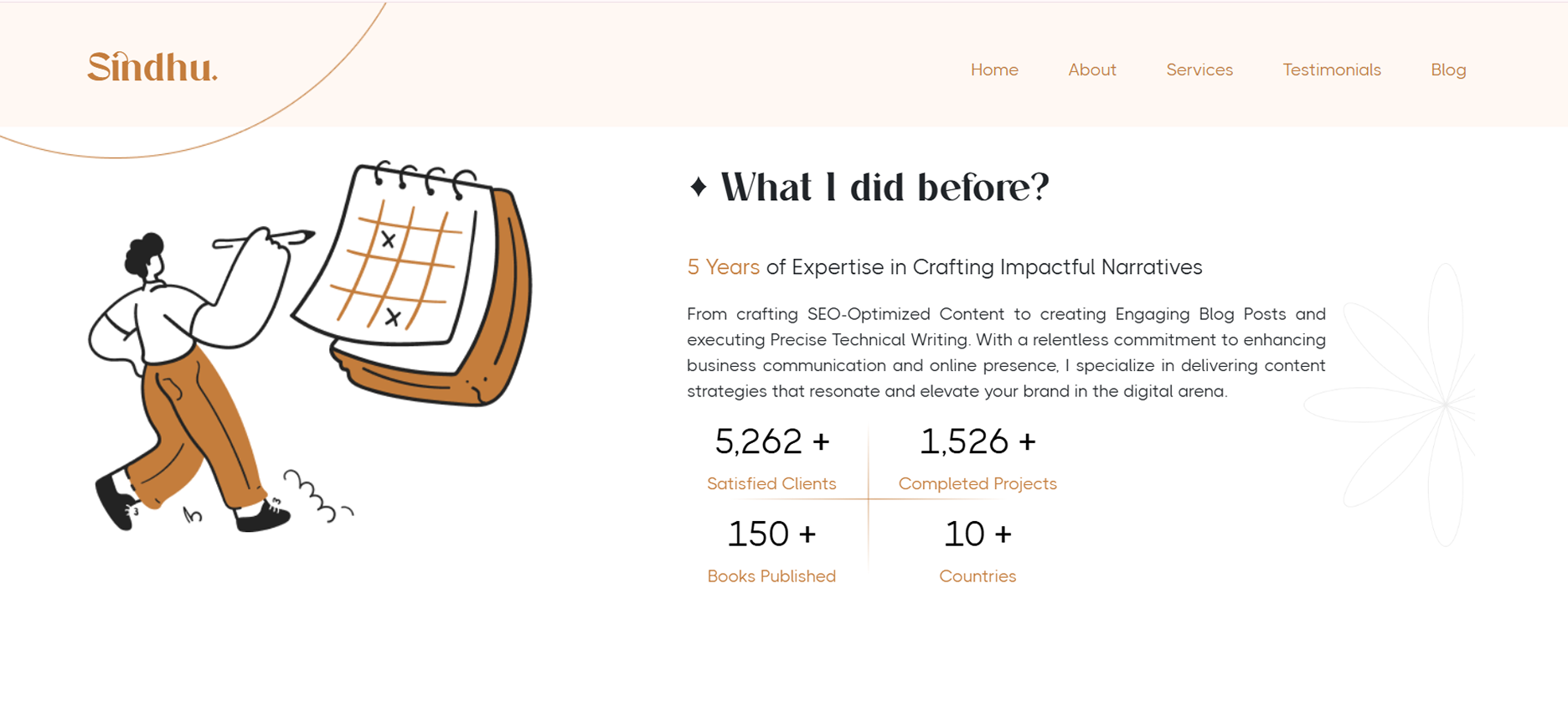The height and width of the screenshot is (707, 1568).
Task: Go to the About page
Action: (x=1091, y=70)
